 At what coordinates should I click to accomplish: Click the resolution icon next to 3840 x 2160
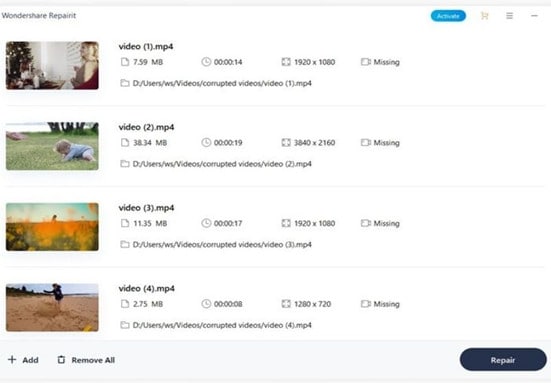click(286, 143)
